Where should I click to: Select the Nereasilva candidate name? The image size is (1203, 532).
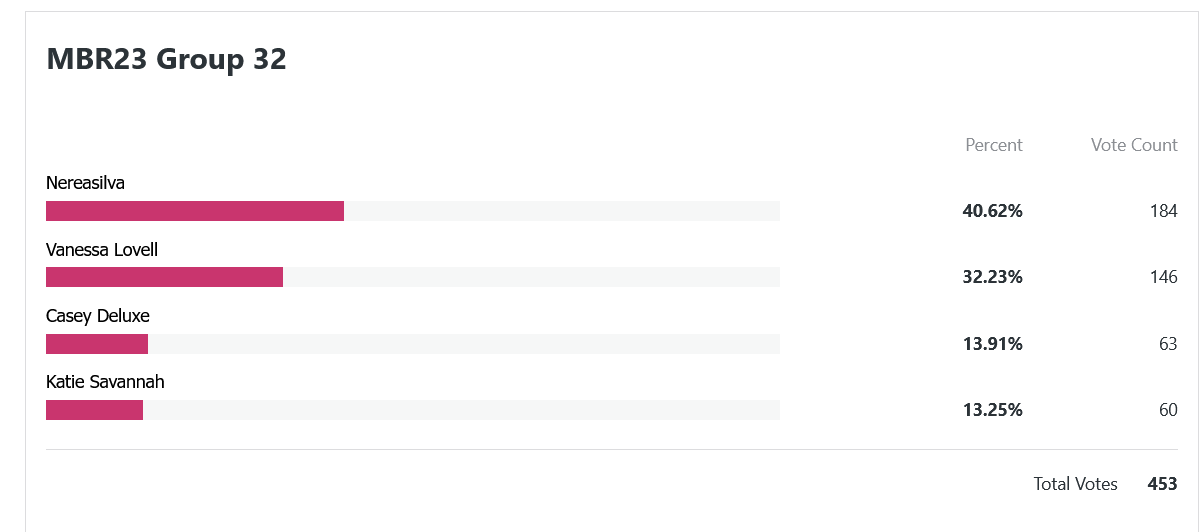[x=85, y=183]
